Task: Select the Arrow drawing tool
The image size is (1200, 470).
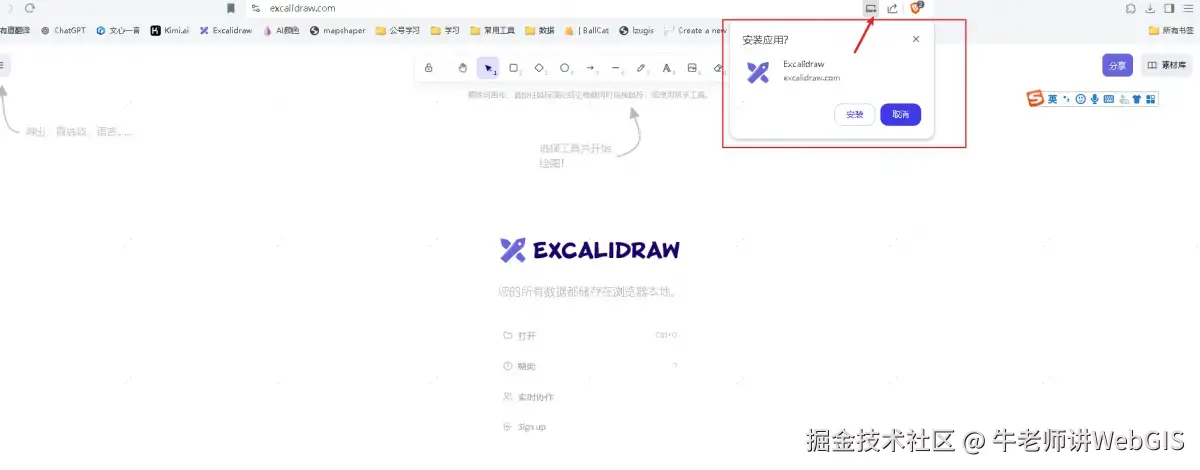Action: [x=591, y=68]
